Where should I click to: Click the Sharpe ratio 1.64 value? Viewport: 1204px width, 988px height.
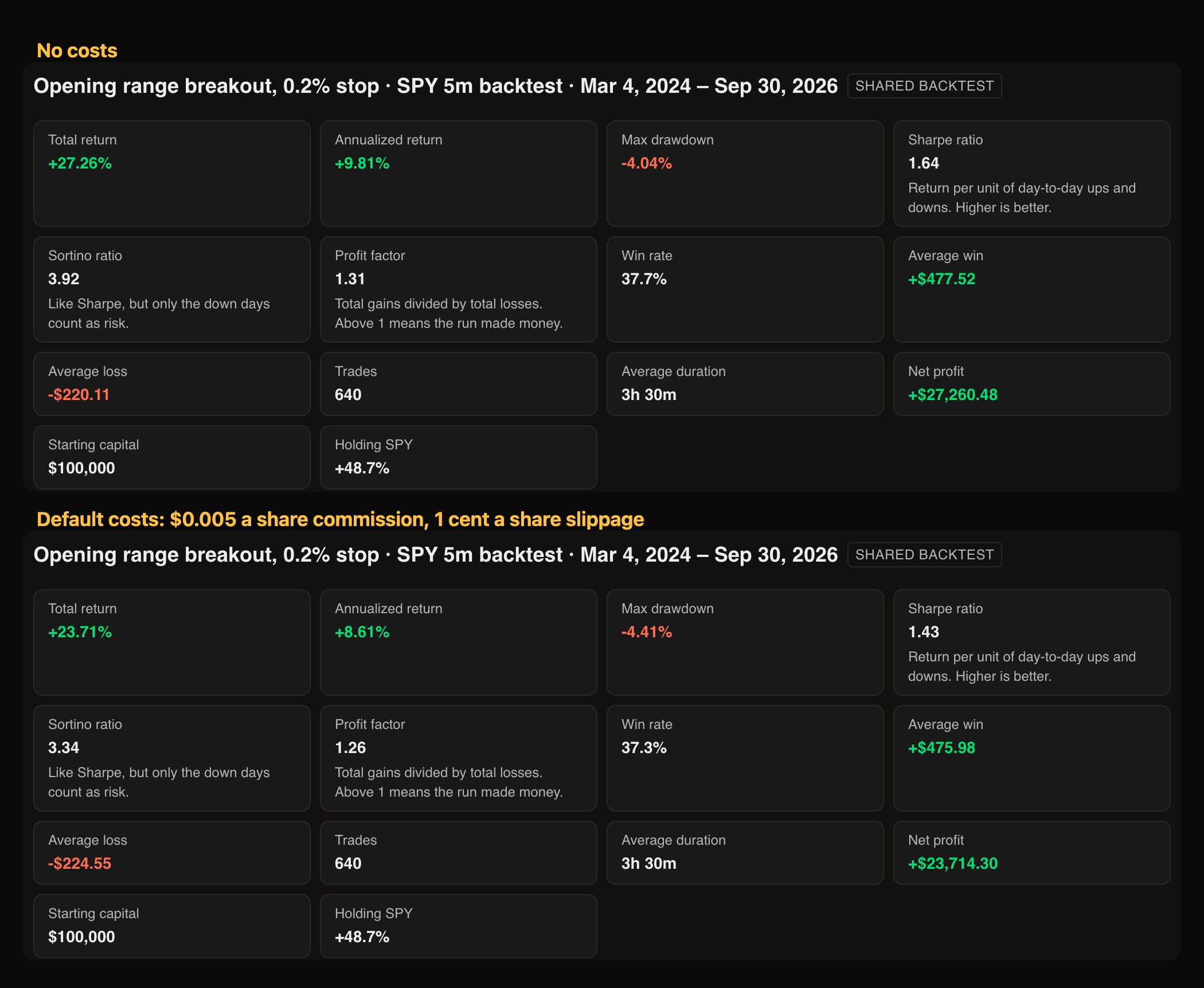pyautogui.click(x=923, y=163)
